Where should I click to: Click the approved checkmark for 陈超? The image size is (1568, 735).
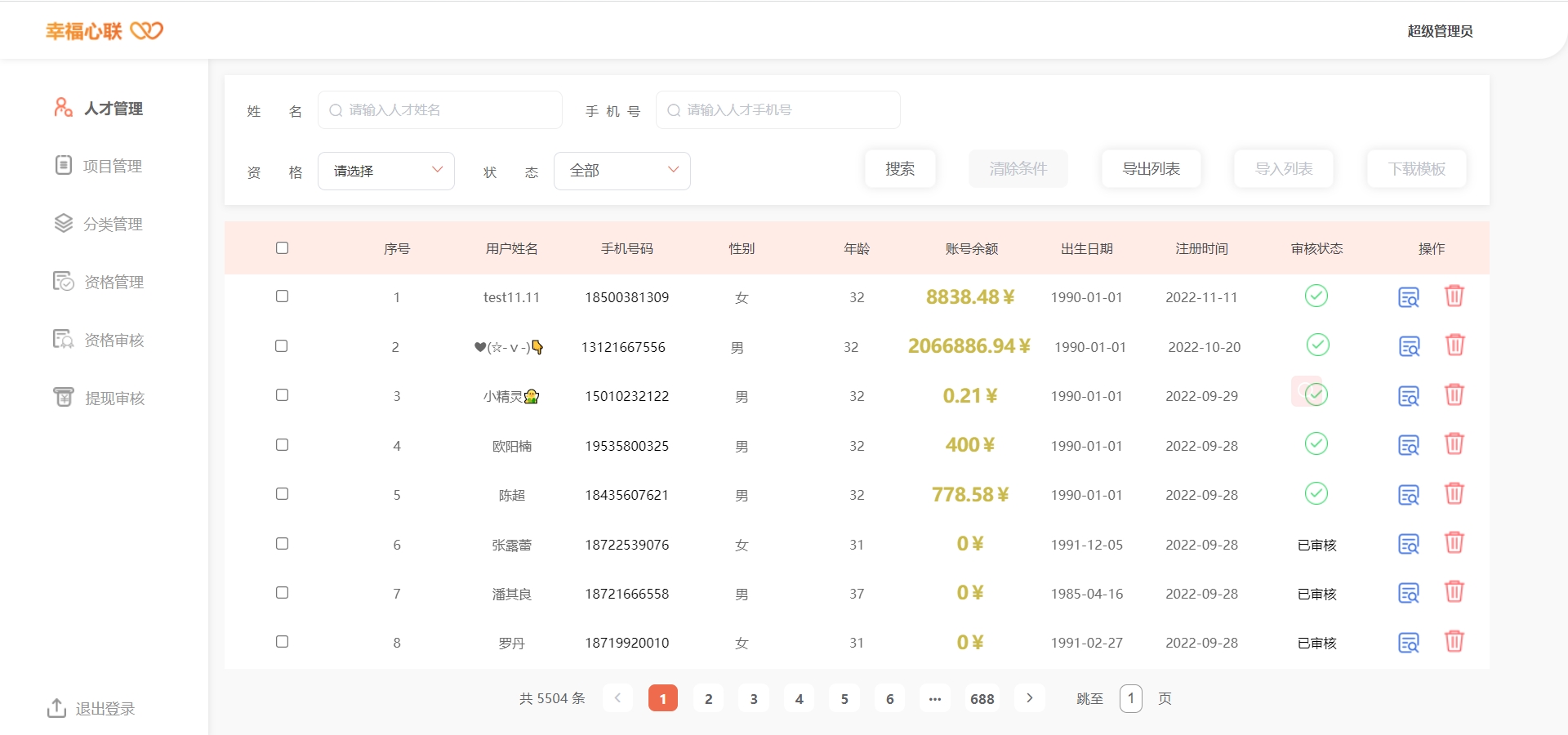click(1316, 493)
